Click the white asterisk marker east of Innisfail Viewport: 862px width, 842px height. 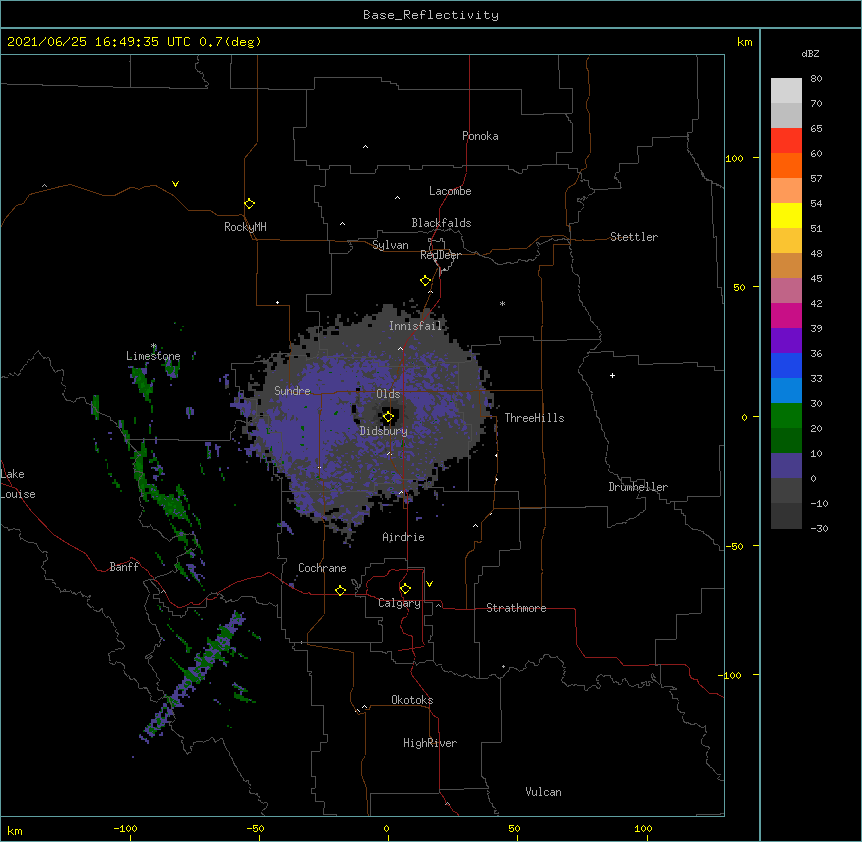point(502,303)
